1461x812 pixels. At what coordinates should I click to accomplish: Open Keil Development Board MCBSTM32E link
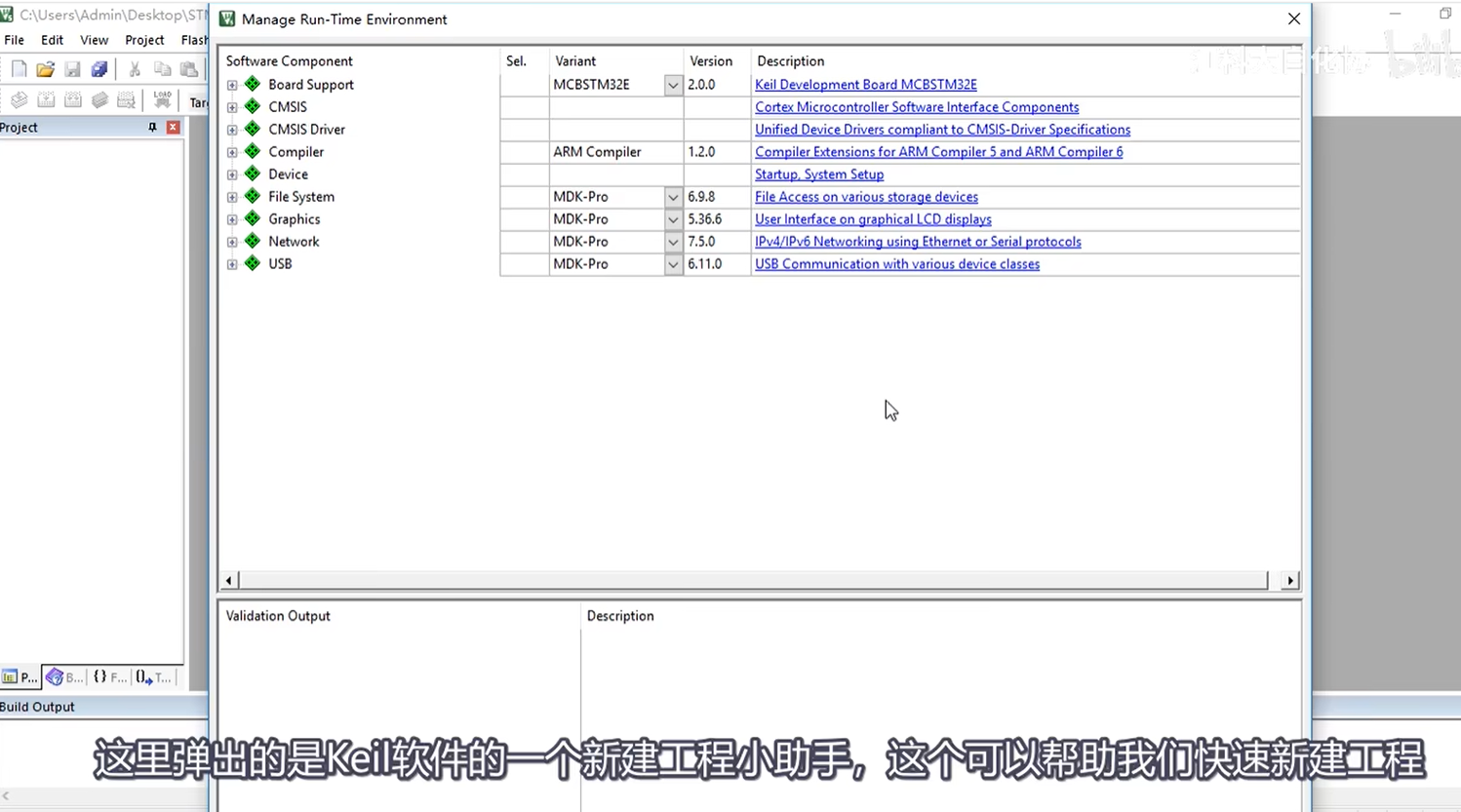[866, 85]
